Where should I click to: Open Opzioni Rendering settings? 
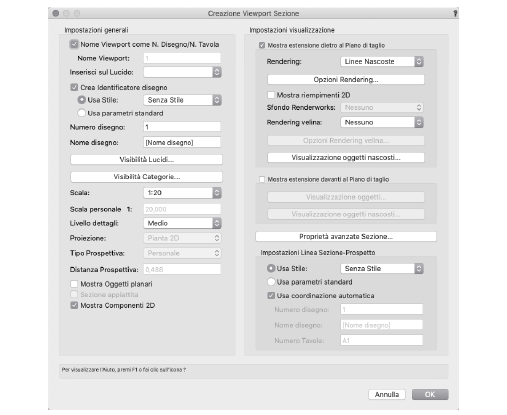click(x=346, y=80)
